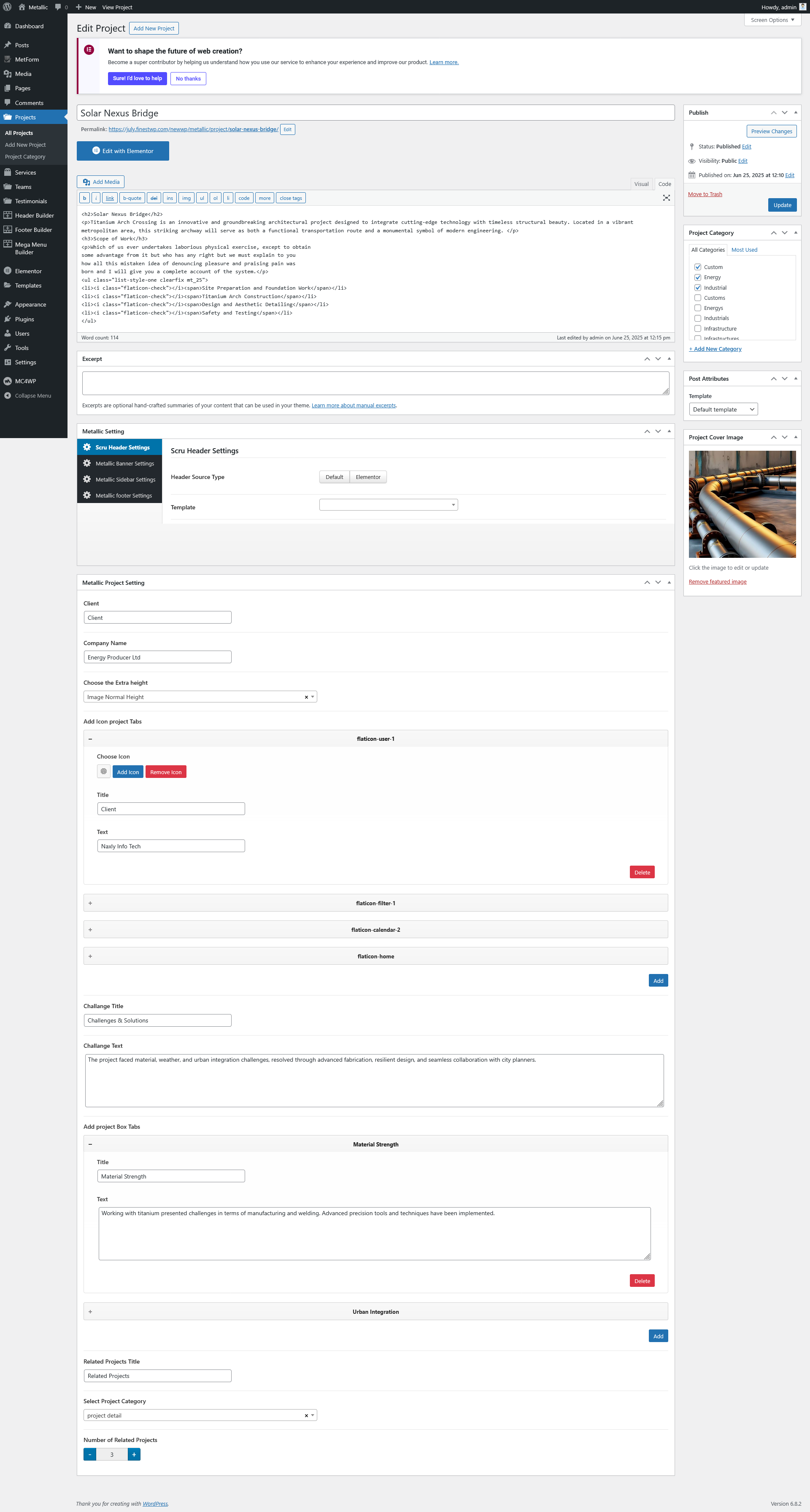Toggle distraction-free fullscreen editor icon
Image resolution: width=810 pixels, height=1512 pixels.
(666, 198)
